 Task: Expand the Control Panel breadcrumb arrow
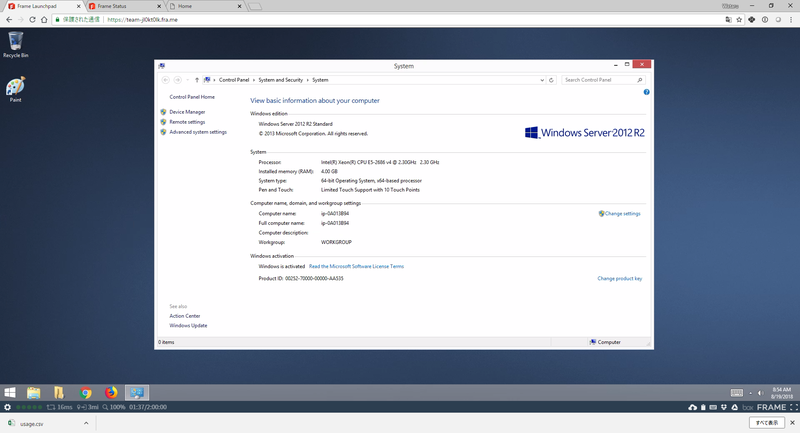coord(254,80)
